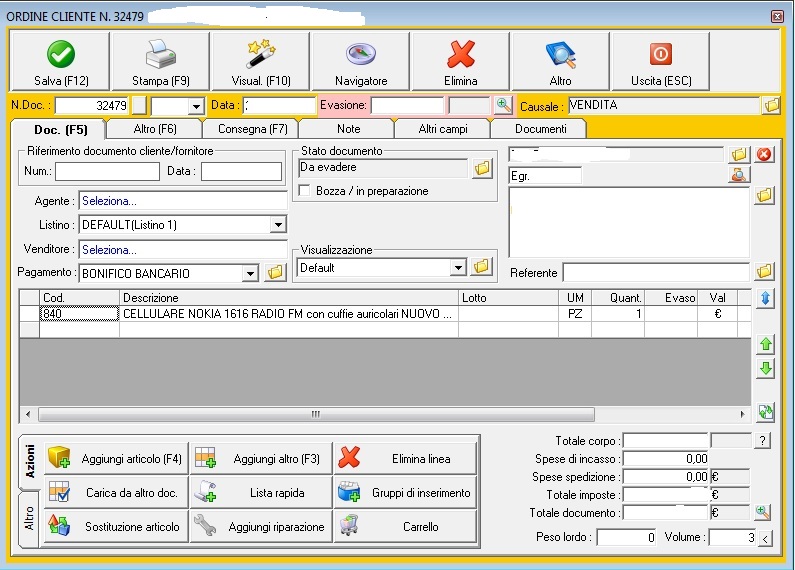Print the order with Stampa (F9)

(160, 61)
